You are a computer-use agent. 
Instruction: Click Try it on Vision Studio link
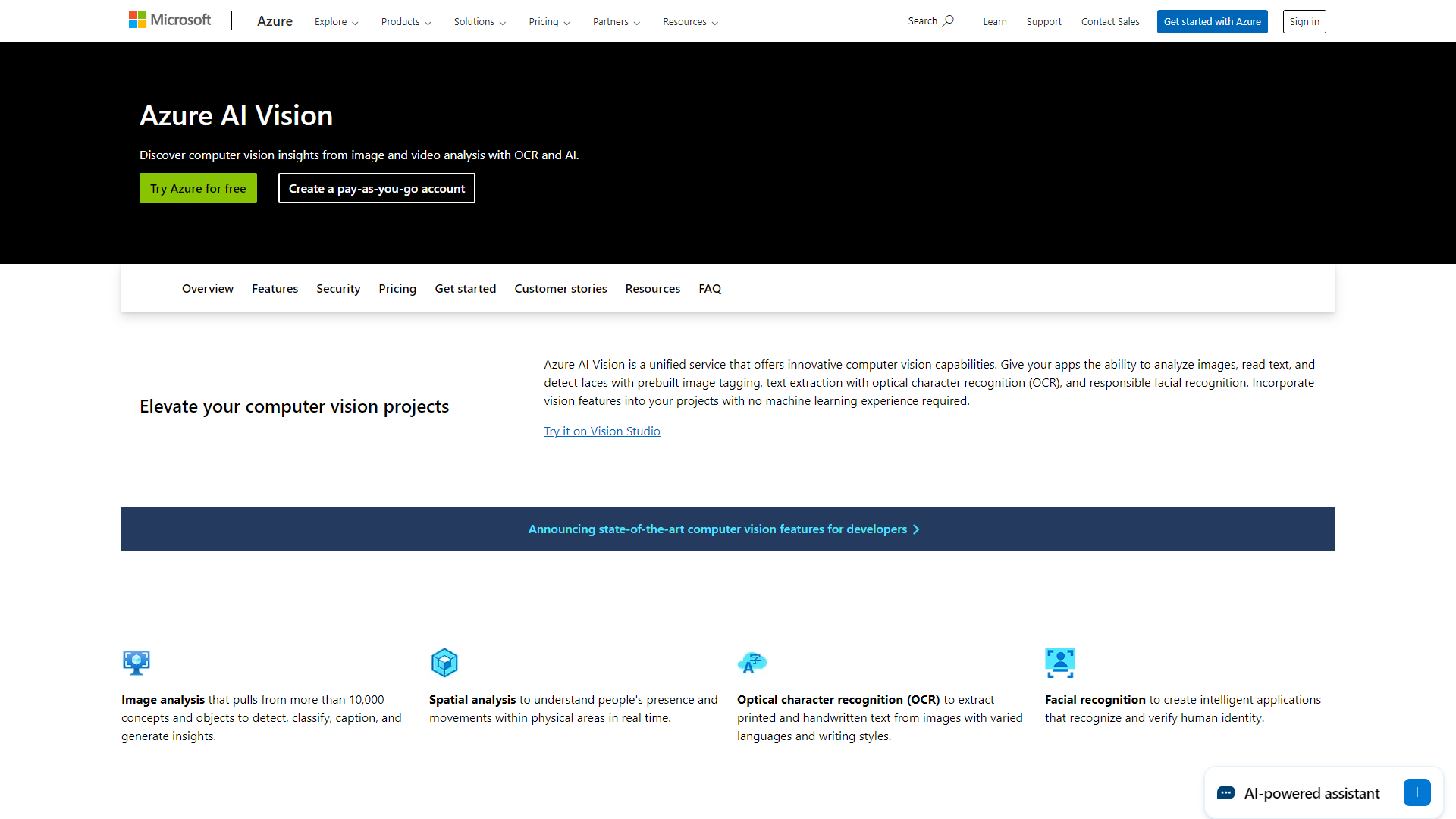click(601, 431)
